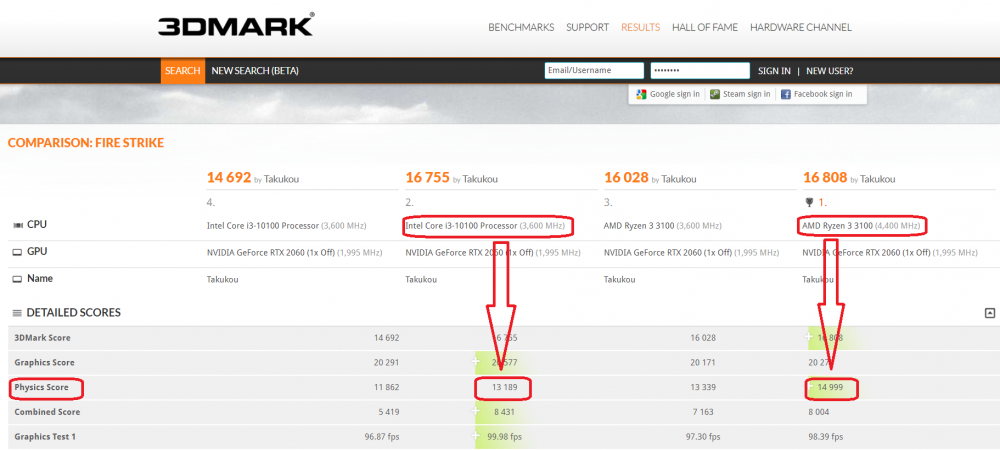This screenshot has height=450, width=1000.
Task: Click the AMD Ryzen 3 3100 (3,600 MHz) entry
Action: 663,226
